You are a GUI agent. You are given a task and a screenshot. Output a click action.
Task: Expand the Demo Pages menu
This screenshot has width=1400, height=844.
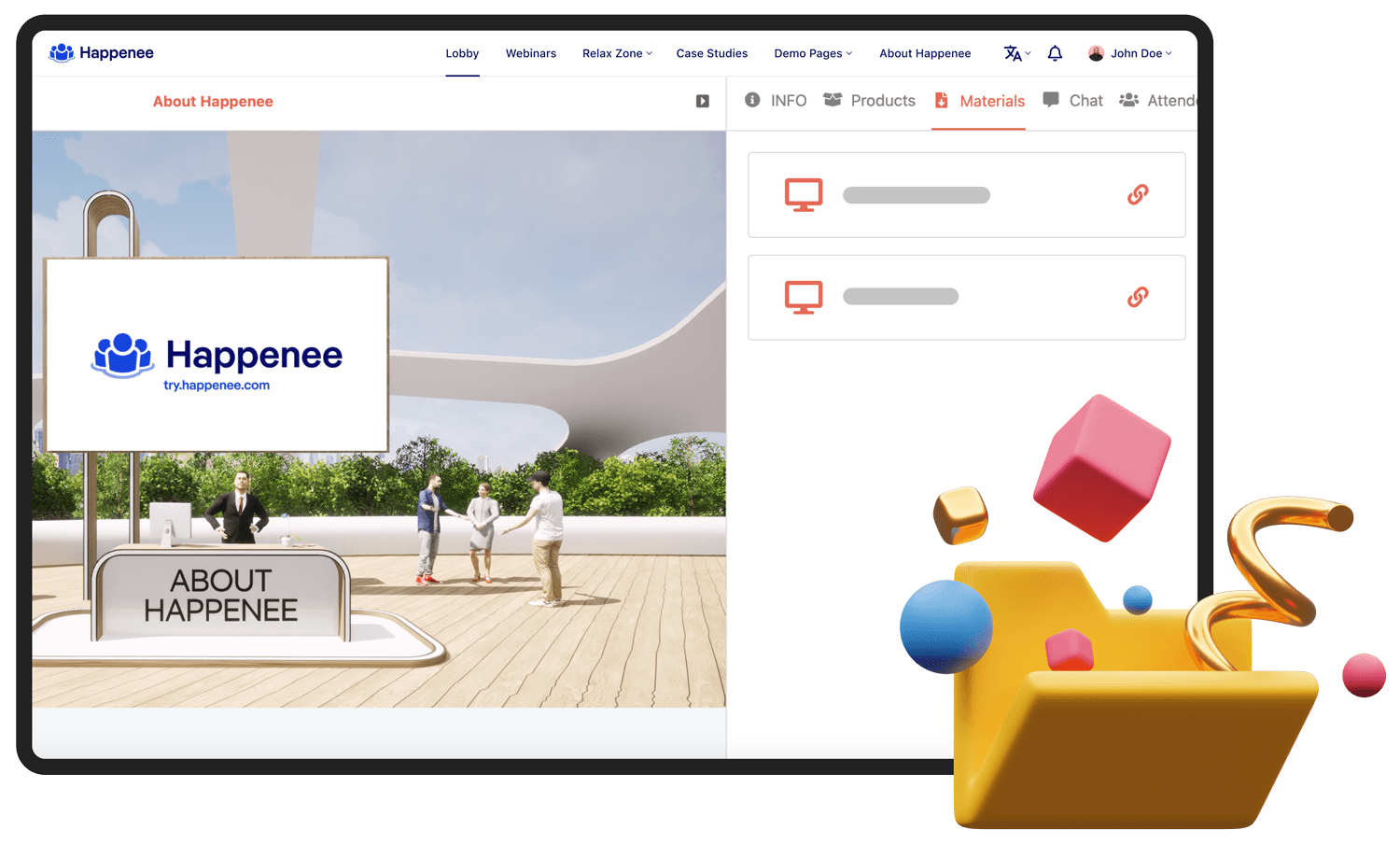click(x=813, y=53)
